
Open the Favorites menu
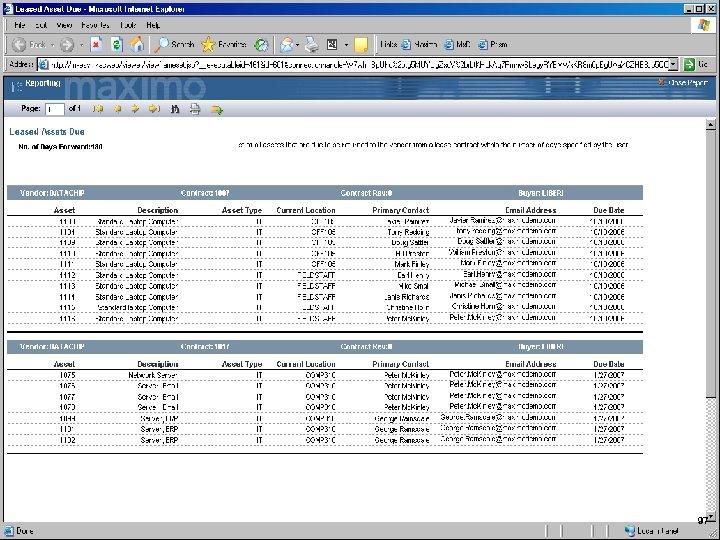[95, 25]
